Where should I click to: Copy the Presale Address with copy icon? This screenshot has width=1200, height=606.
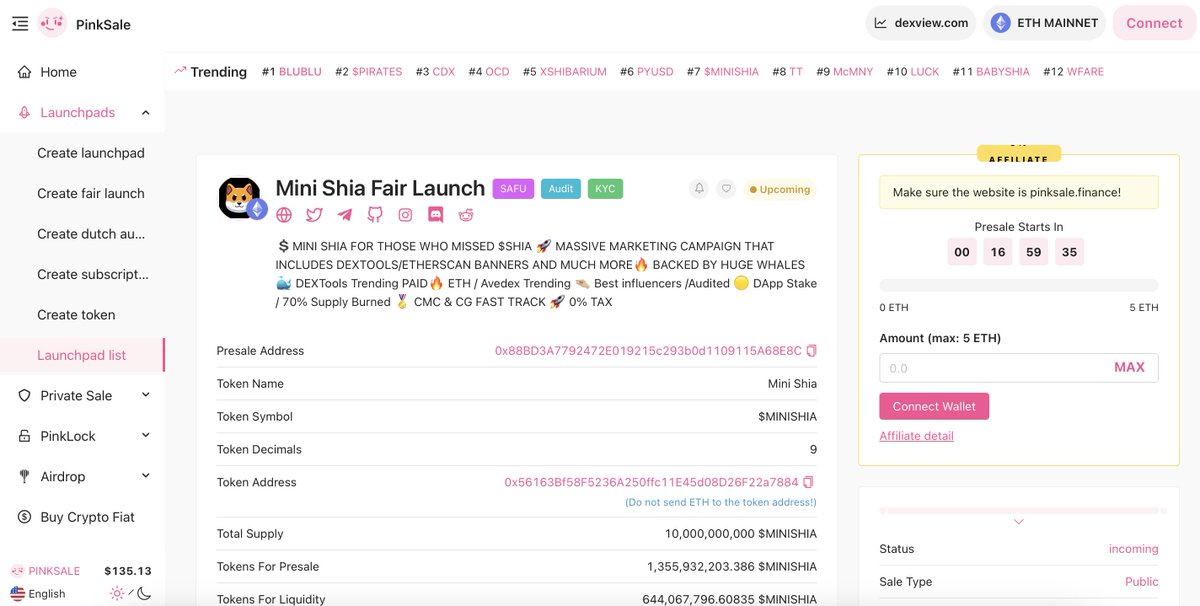point(811,351)
